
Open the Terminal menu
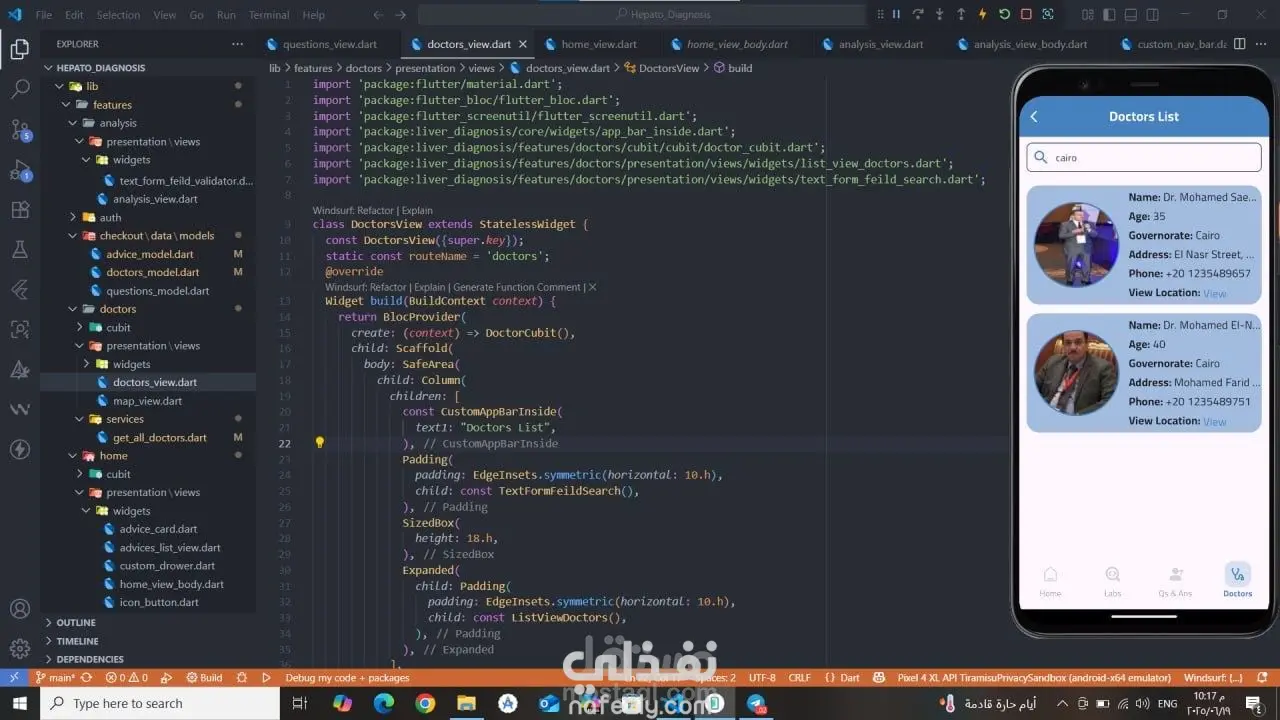pyautogui.click(x=268, y=15)
